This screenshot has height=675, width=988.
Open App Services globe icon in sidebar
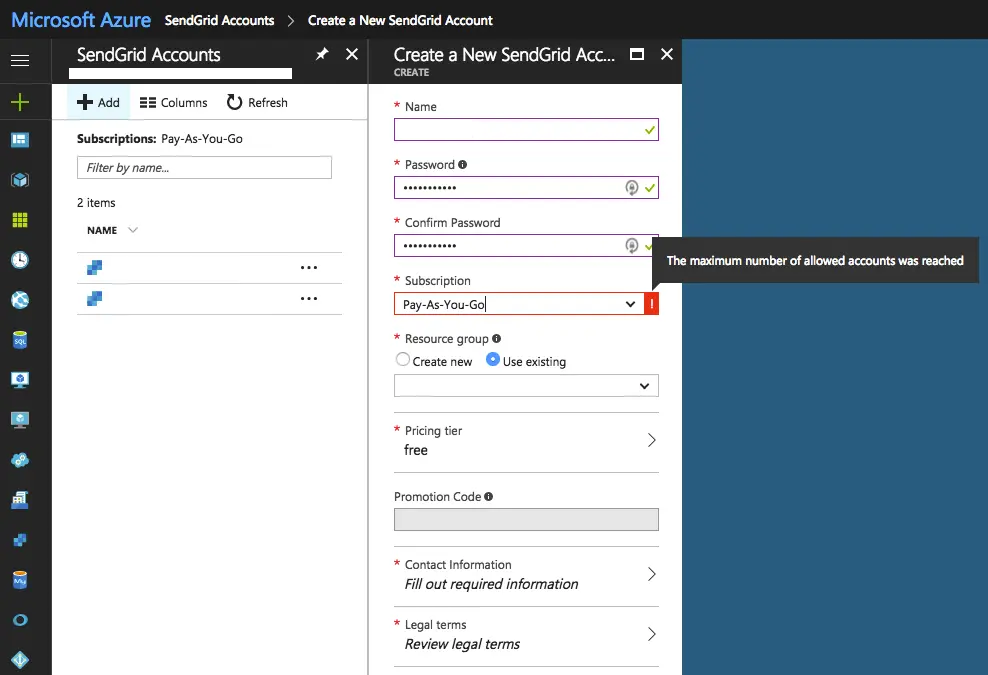20,300
